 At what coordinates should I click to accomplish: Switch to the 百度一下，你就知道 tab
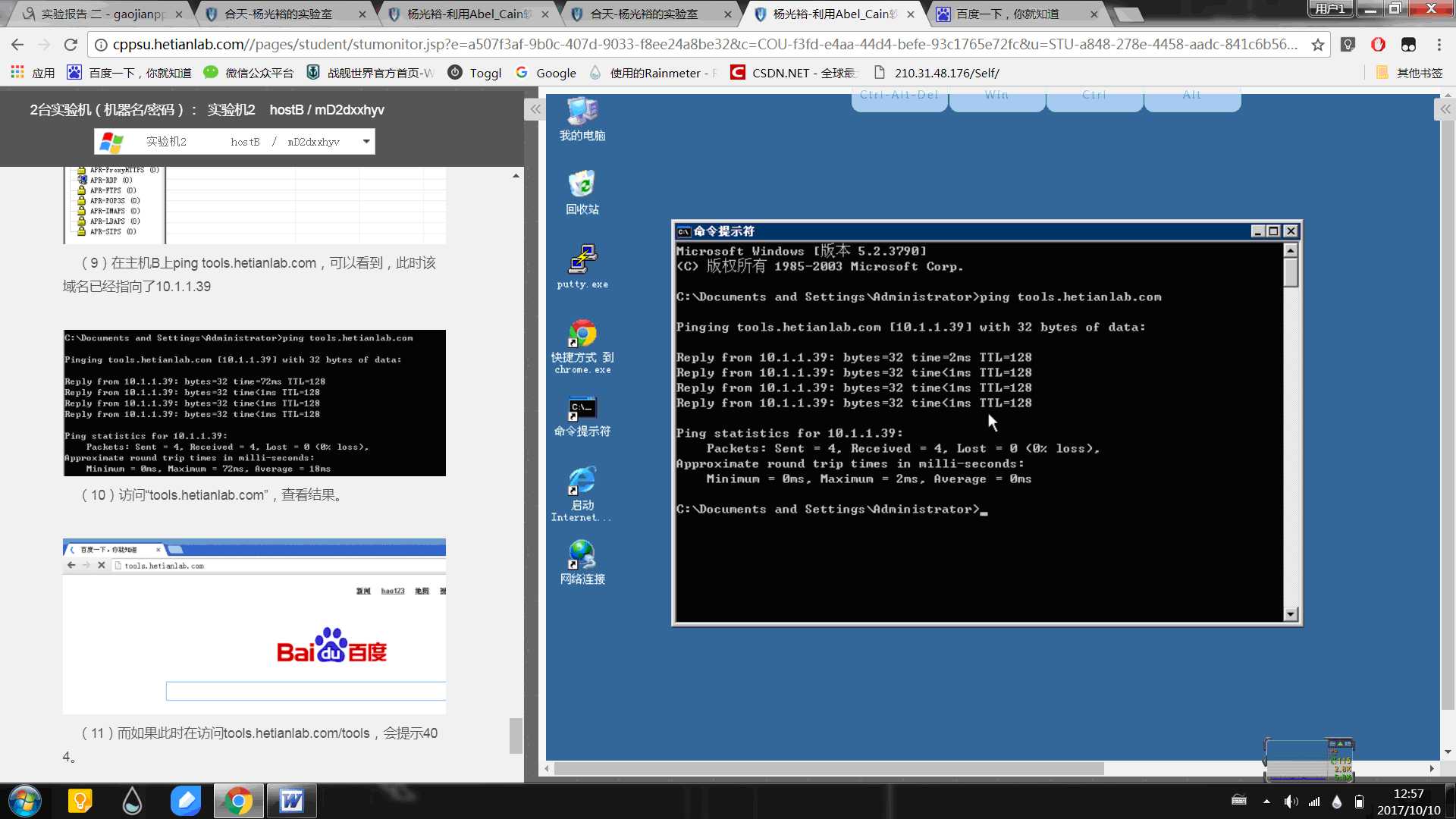point(1015,14)
